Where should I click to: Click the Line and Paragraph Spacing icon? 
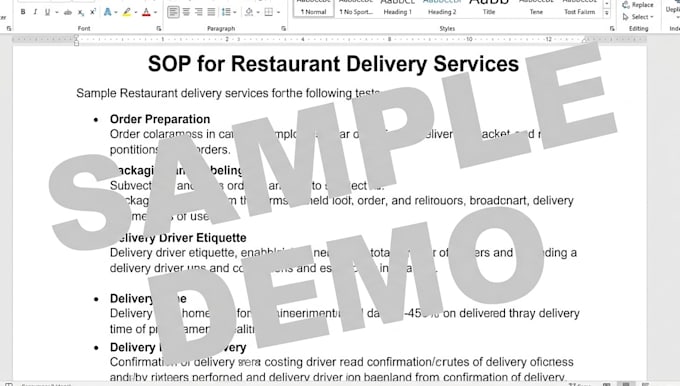pyautogui.click(x=226, y=12)
